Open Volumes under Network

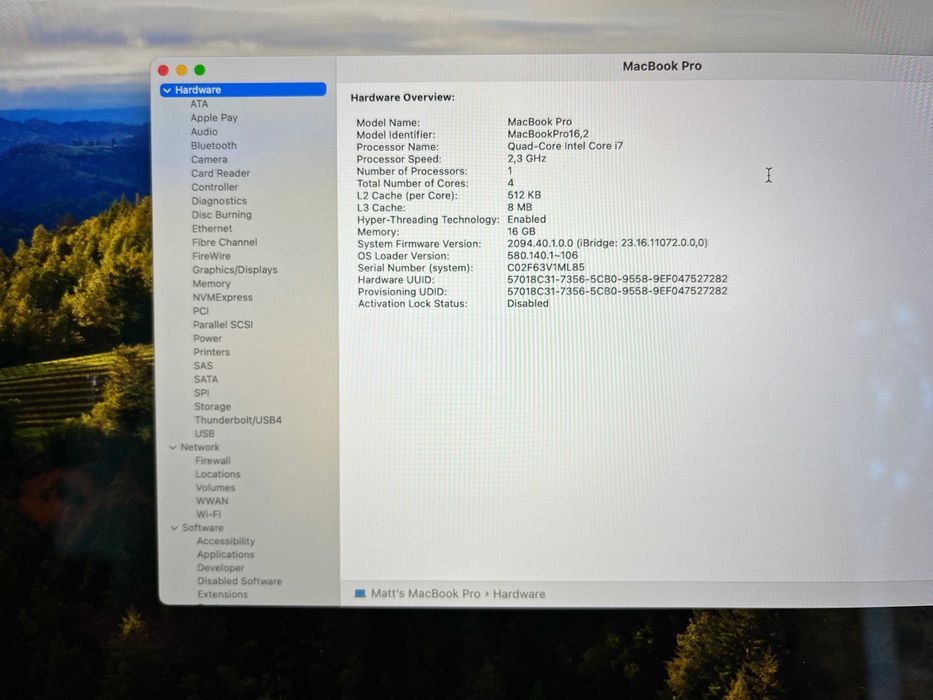[x=215, y=488]
